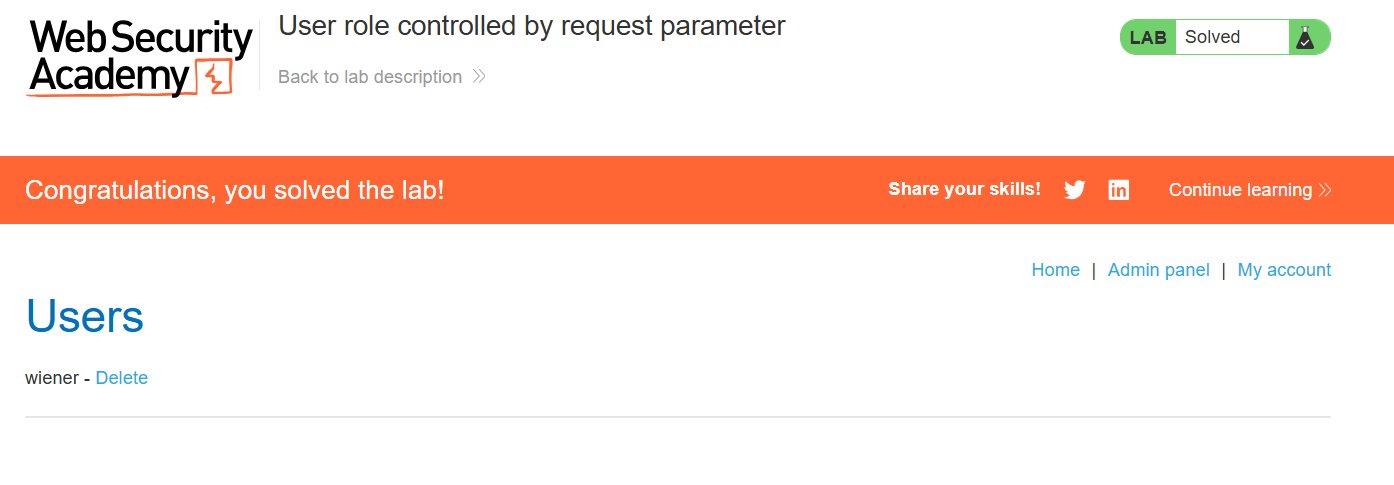Navigate to the Home page
1394x485 pixels.
tap(1055, 270)
